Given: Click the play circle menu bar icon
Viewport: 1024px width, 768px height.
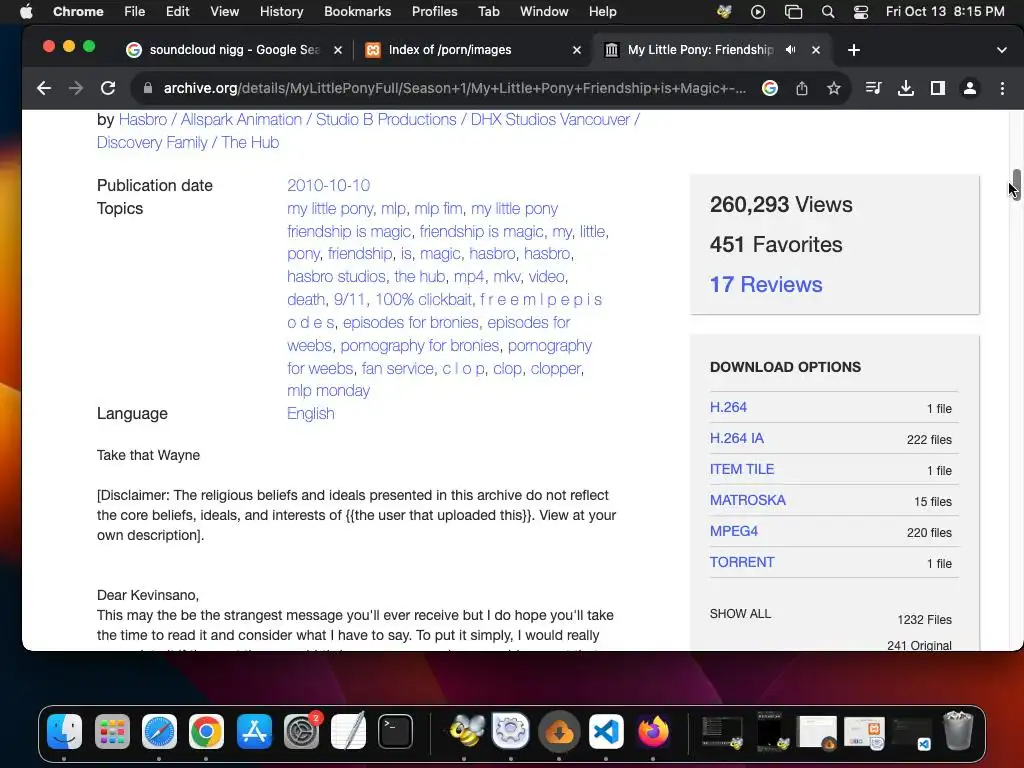Looking at the screenshot, I should [758, 11].
